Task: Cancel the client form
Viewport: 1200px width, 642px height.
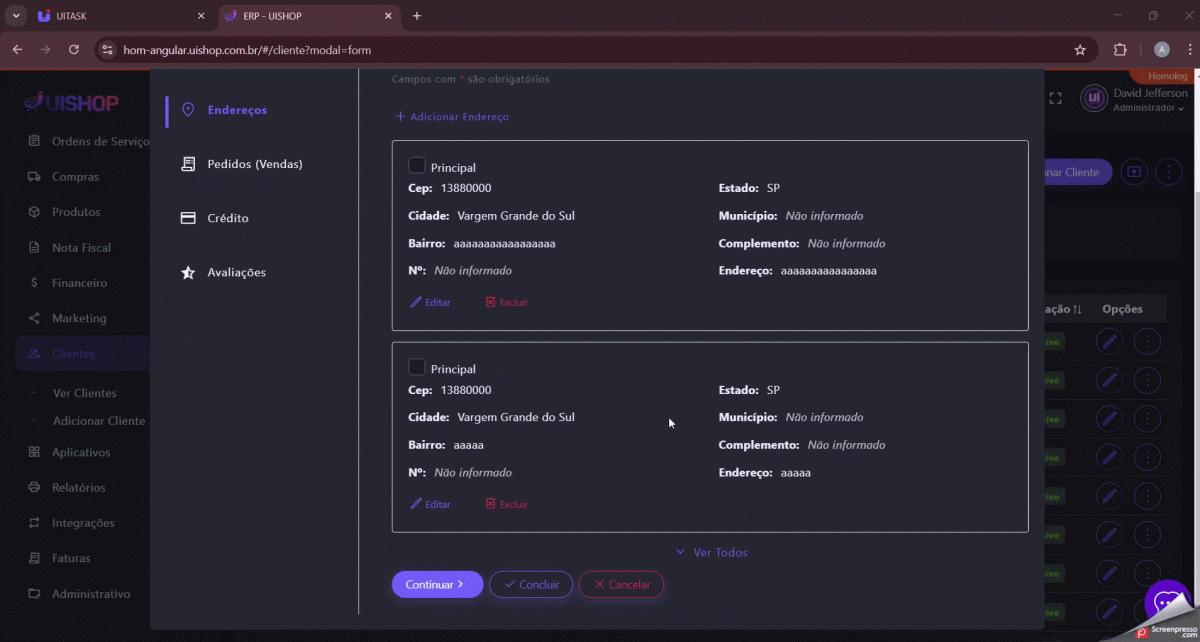Action: coord(621,584)
